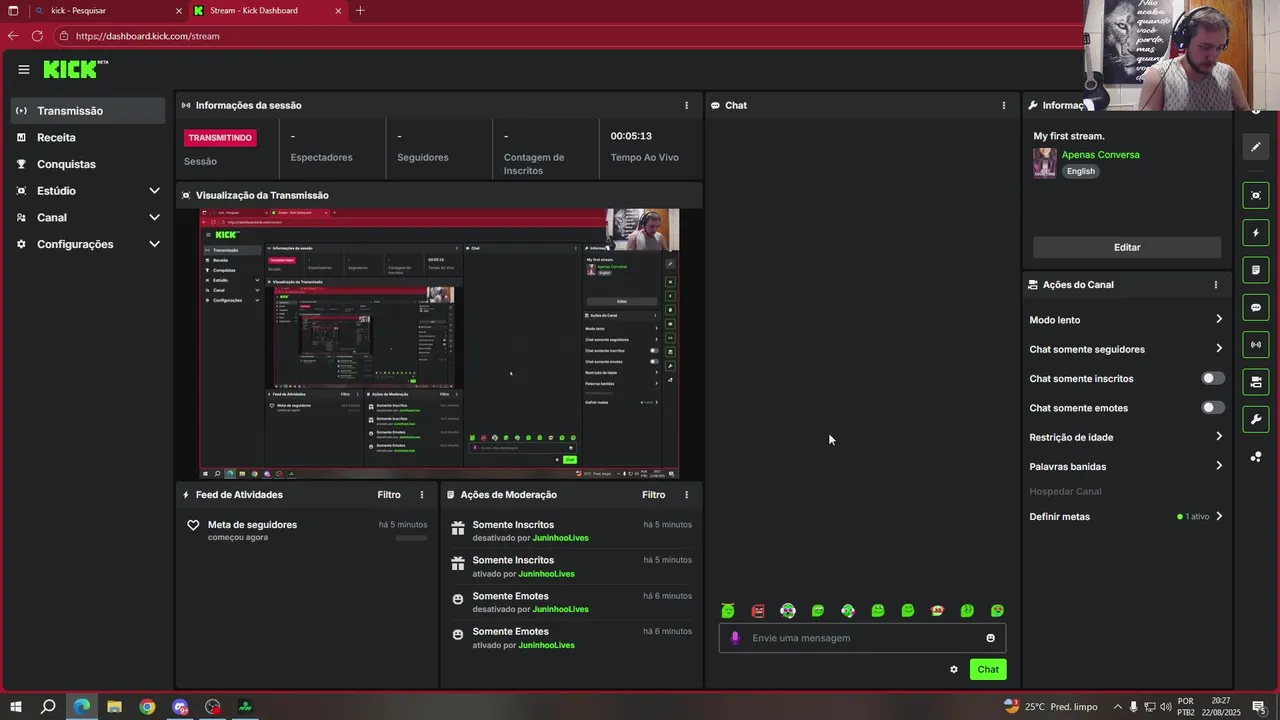The image size is (1280, 720).
Task: Click the focus frame icon in right sidebar
Action: click(x=1256, y=195)
